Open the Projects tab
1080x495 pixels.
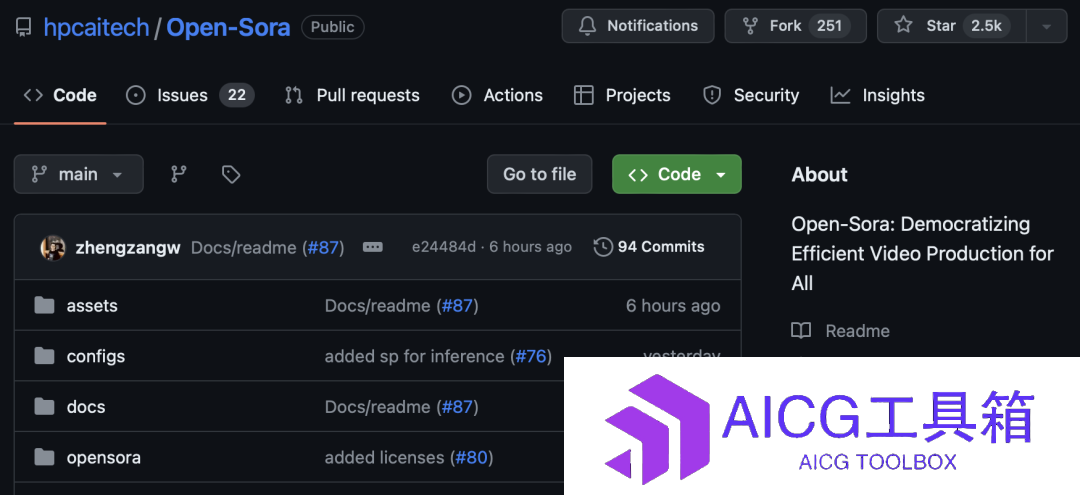[622, 95]
